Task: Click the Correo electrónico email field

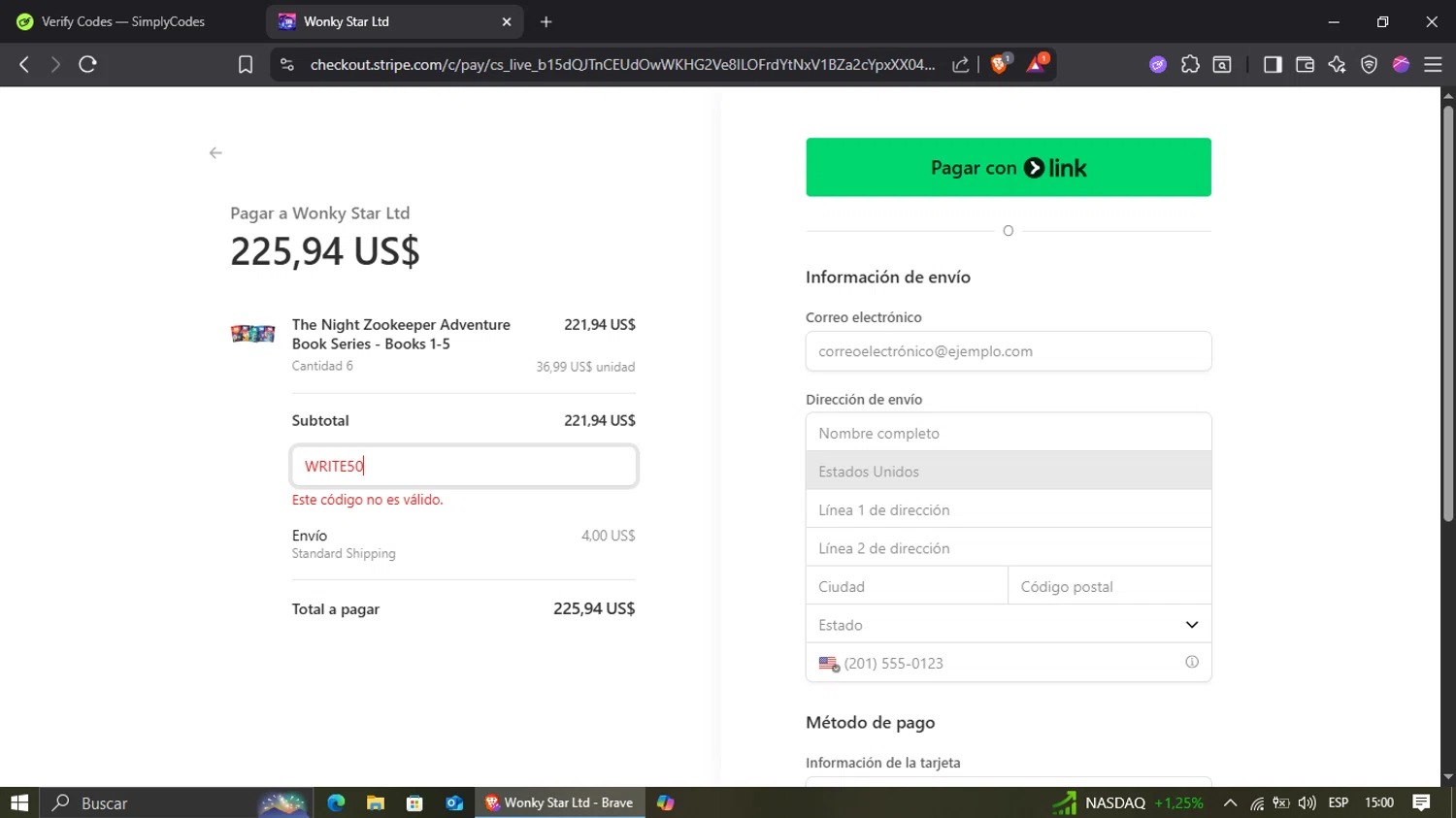Action: [x=1009, y=351]
